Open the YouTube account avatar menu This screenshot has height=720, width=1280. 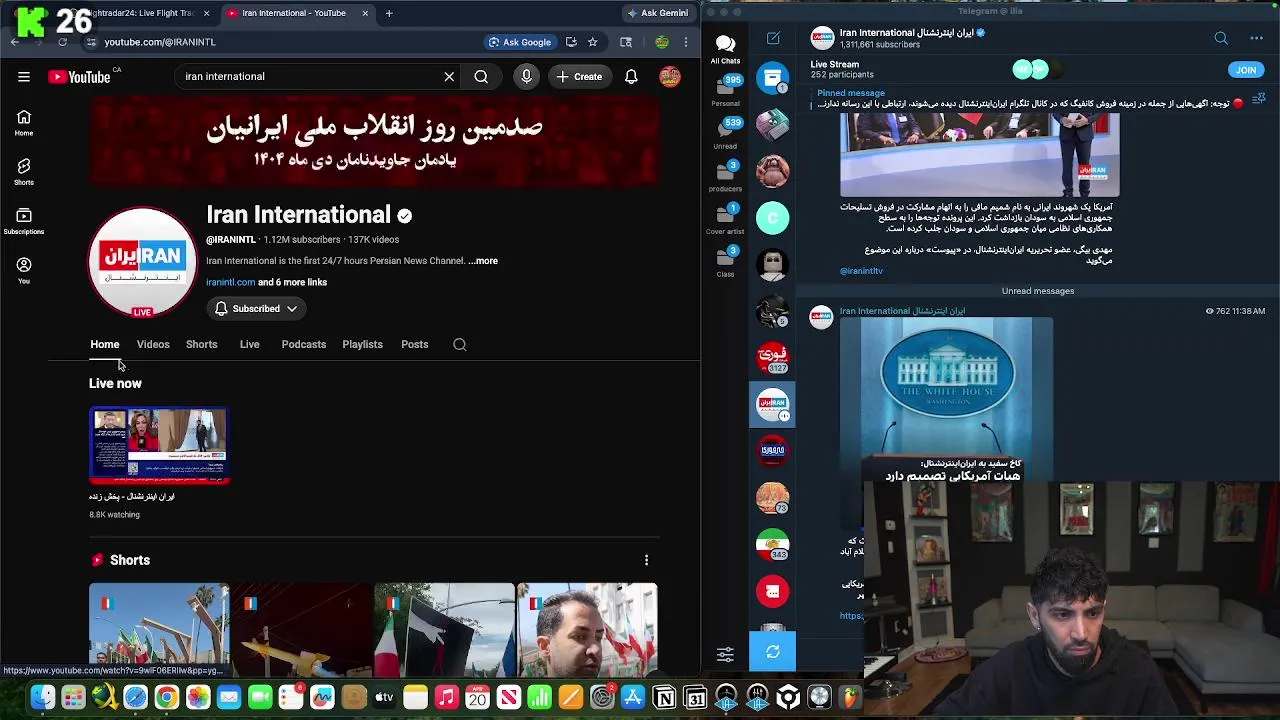click(x=670, y=77)
